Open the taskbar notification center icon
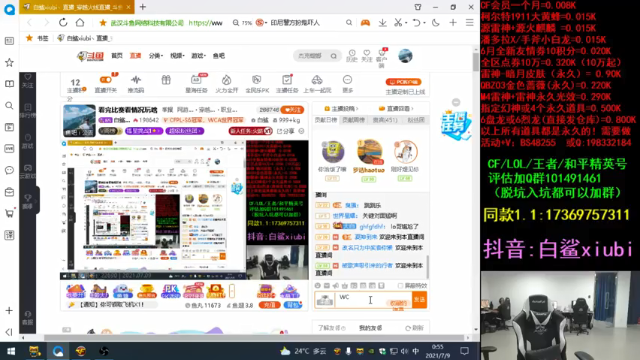This screenshot has width=640, height=360. tap(464, 351)
